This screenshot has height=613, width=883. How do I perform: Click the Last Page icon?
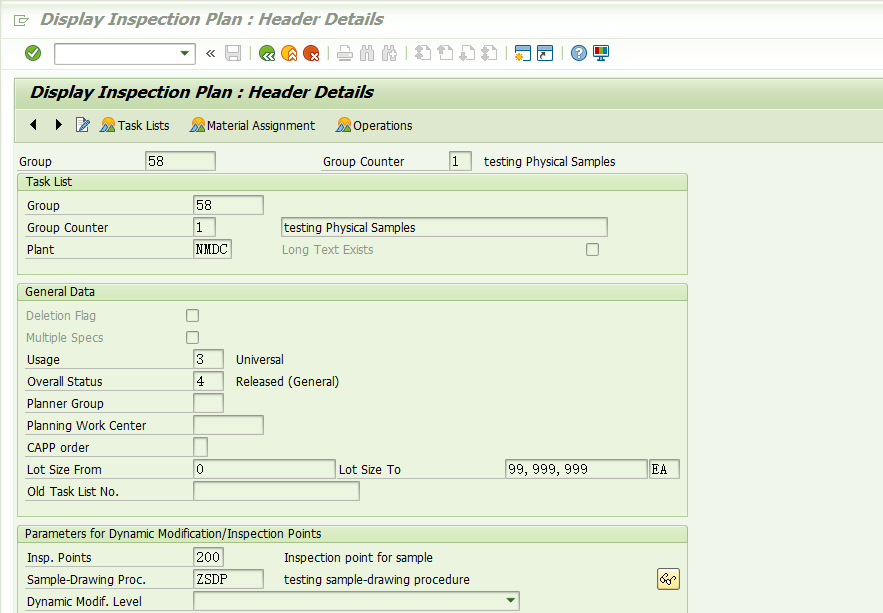click(489, 53)
